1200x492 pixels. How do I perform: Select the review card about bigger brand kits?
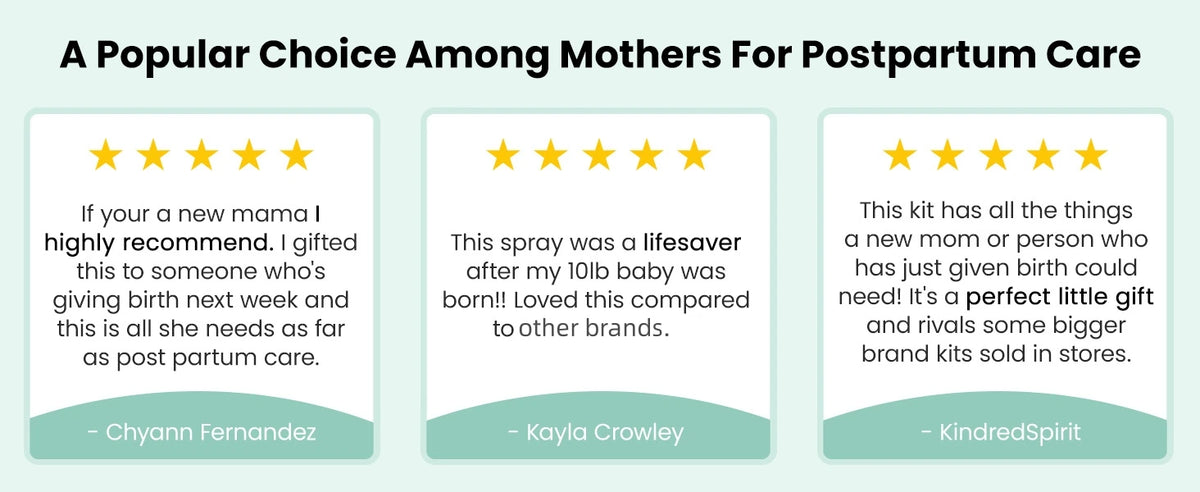[995, 286]
